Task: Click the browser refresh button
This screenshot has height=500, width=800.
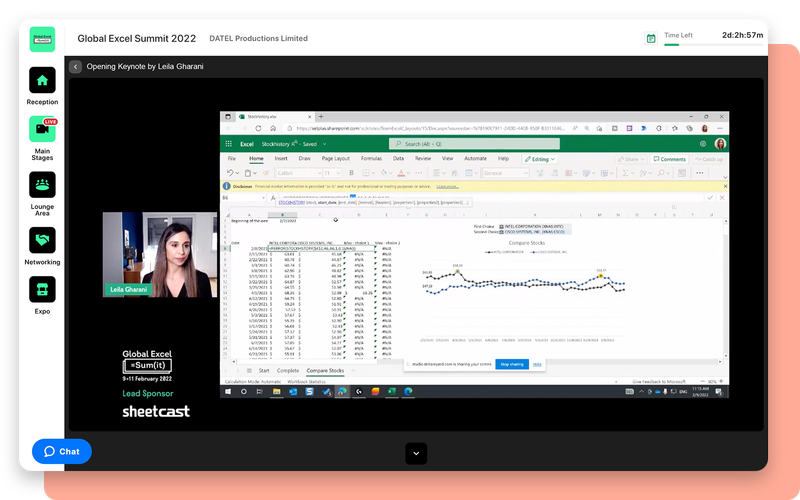Action: [258, 129]
